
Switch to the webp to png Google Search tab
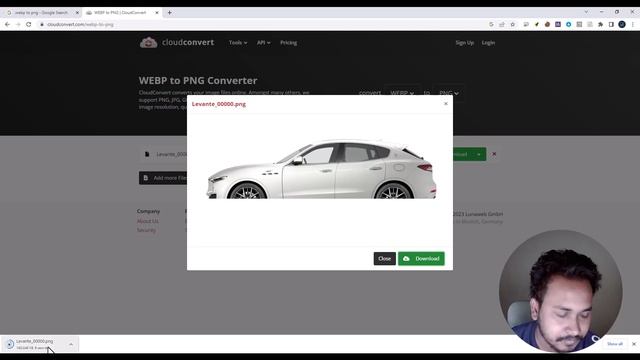pos(41,13)
